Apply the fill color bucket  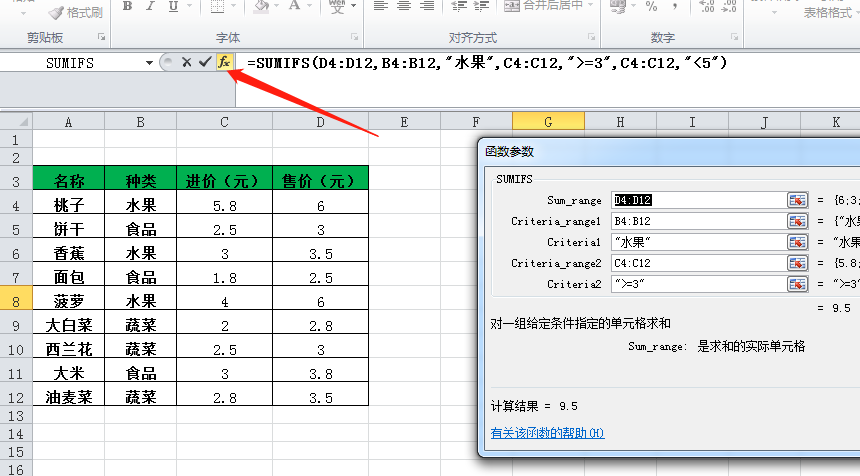point(262,7)
